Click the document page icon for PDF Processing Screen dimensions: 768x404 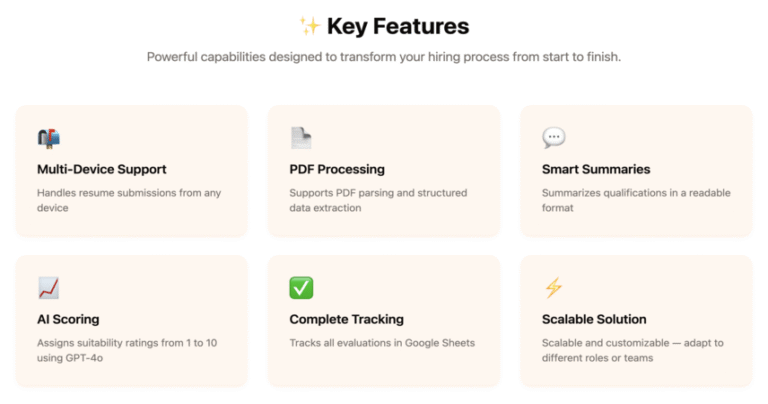coord(301,138)
